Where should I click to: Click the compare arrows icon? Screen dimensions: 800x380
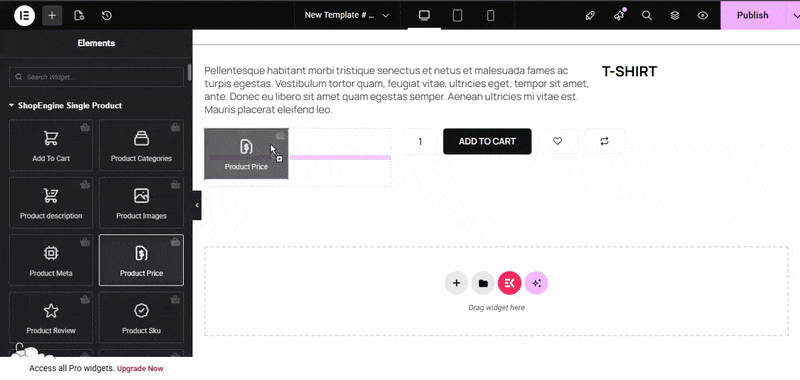tap(605, 141)
